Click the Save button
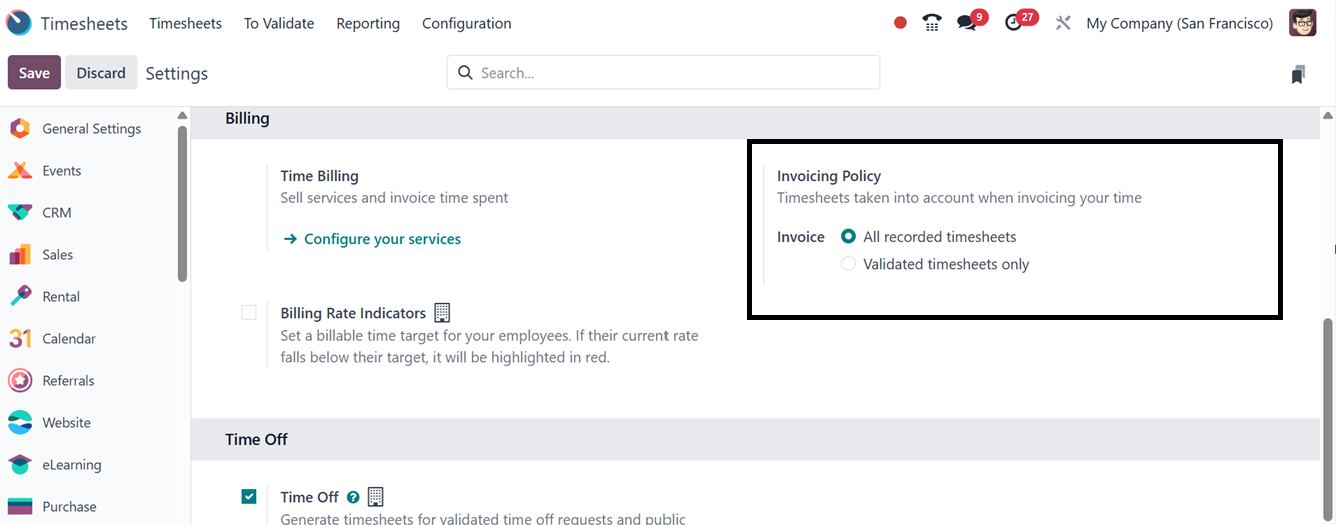The height and width of the screenshot is (525, 1336). 34,73
